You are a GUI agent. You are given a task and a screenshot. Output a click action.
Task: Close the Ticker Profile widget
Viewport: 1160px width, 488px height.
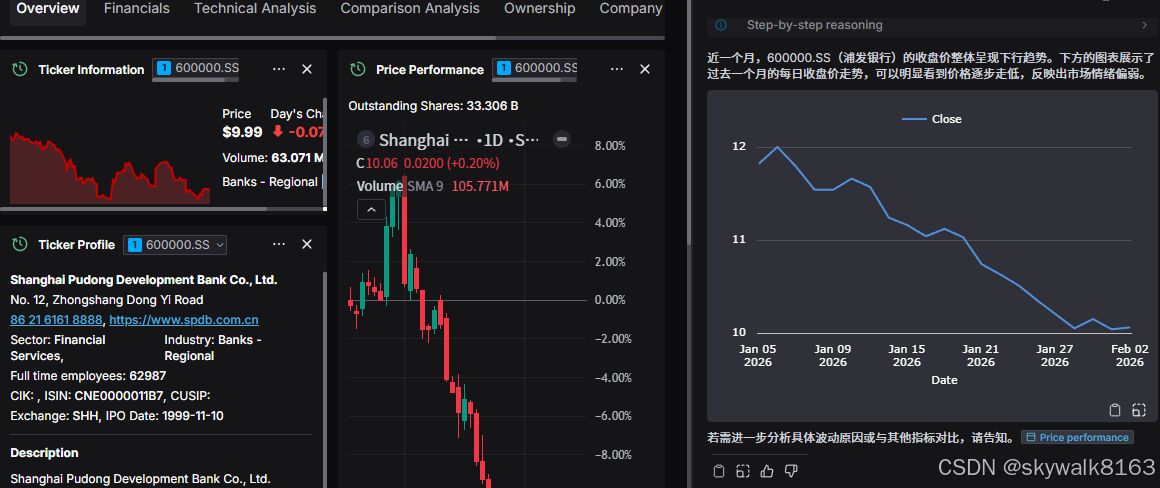(307, 244)
